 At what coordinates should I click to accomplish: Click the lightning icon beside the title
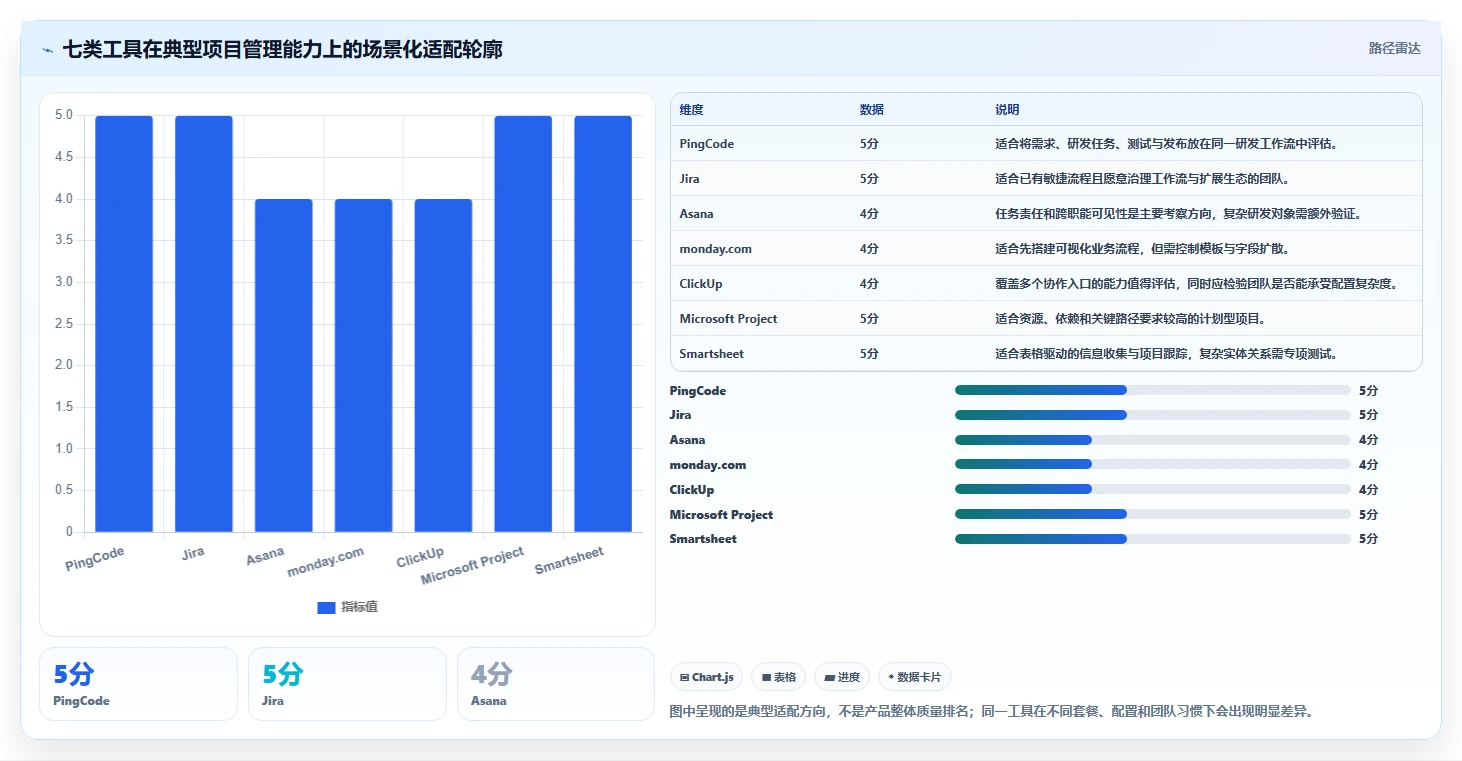(48, 49)
